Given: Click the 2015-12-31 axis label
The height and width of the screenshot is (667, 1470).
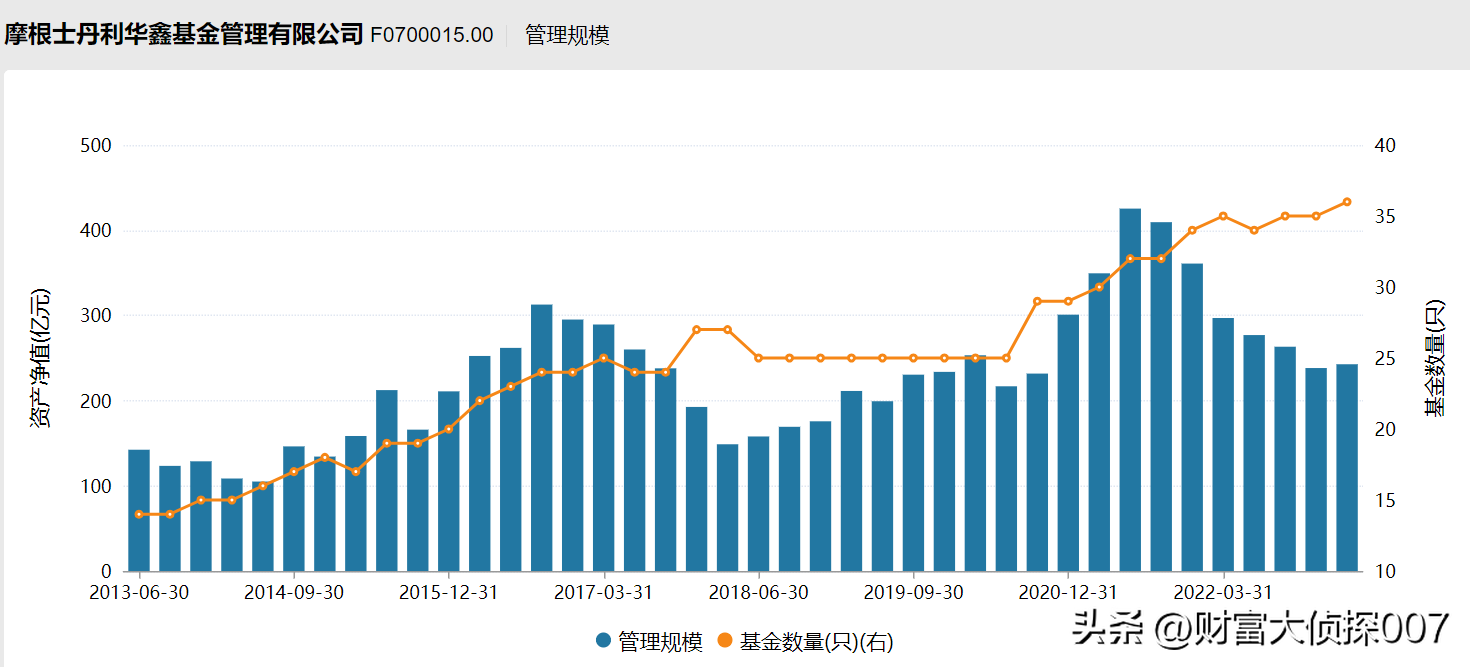Looking at the screenshot, I should click(x=449, y=592).
